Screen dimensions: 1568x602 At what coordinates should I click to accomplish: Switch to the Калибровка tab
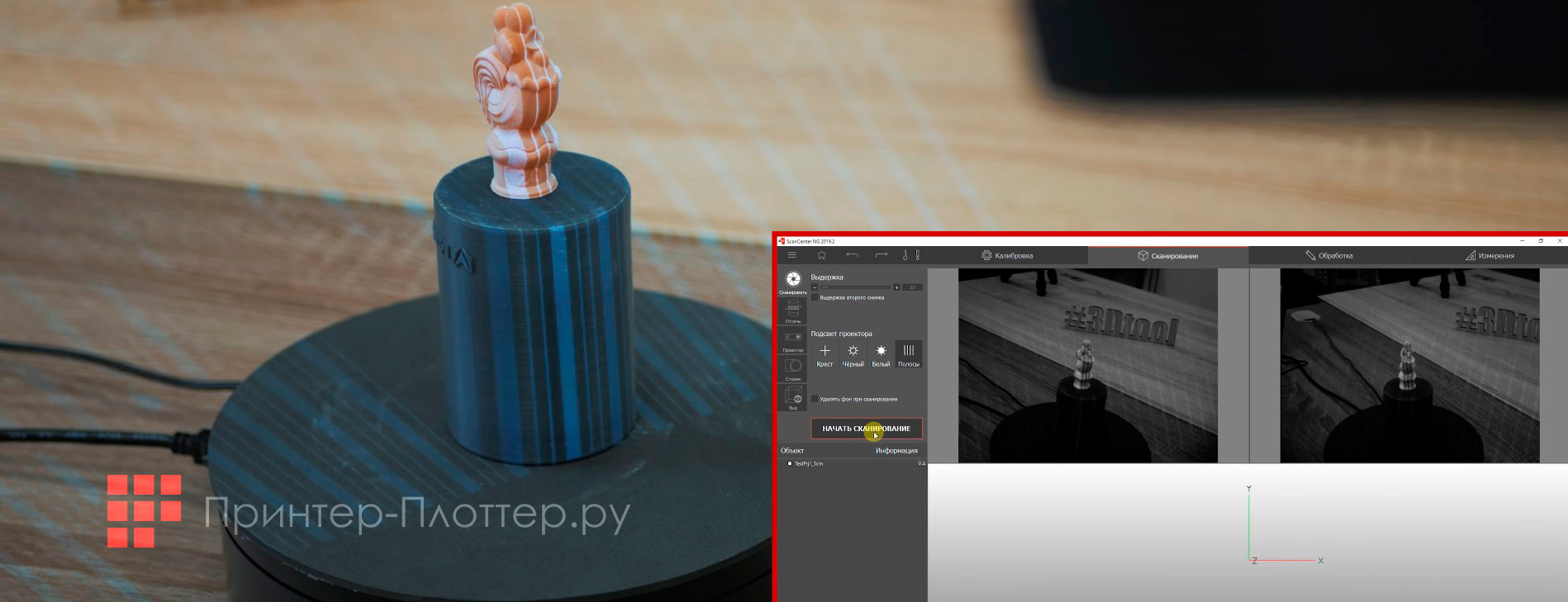point(1007,256)
